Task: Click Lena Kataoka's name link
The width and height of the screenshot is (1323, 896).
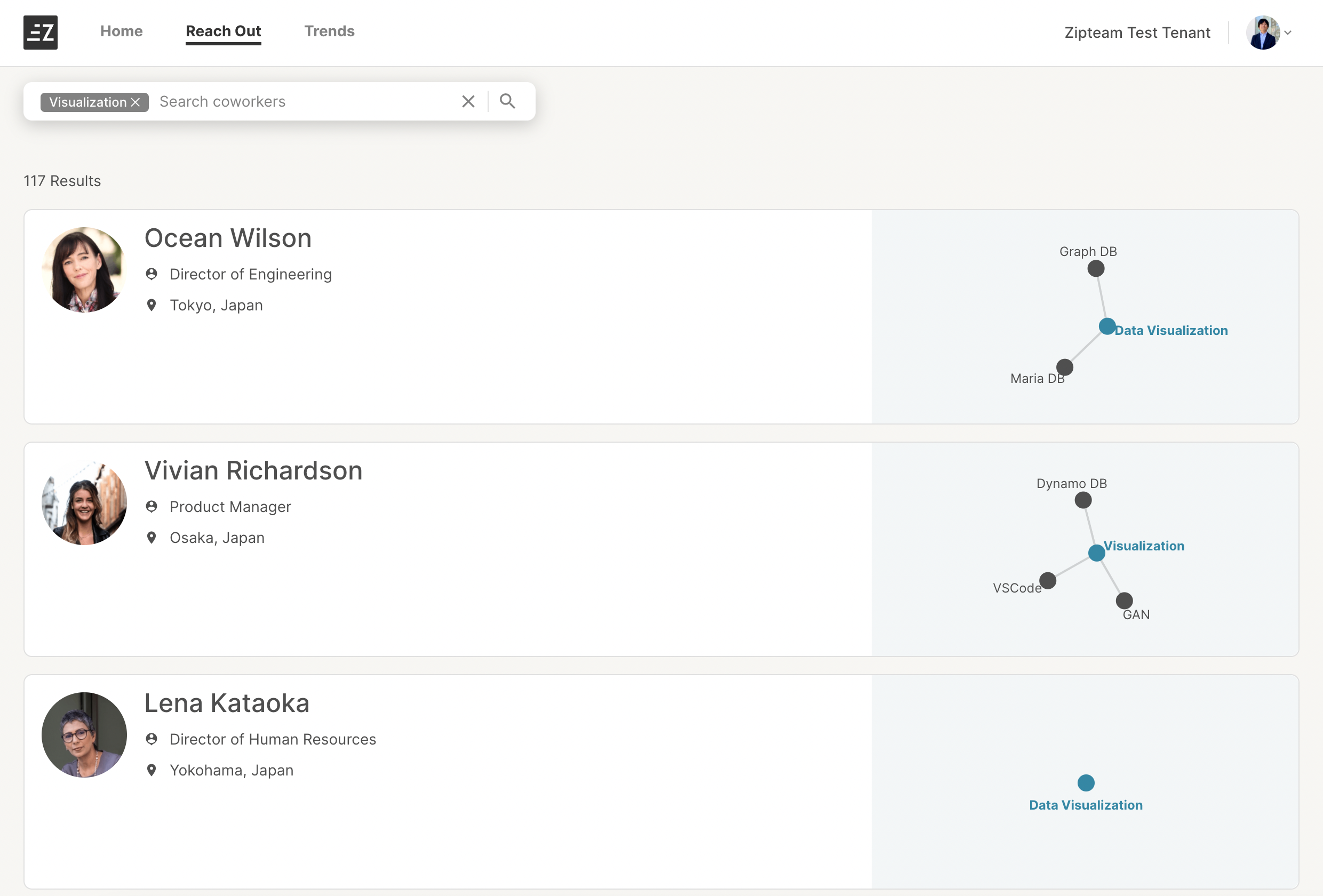Action: (227, 703)
